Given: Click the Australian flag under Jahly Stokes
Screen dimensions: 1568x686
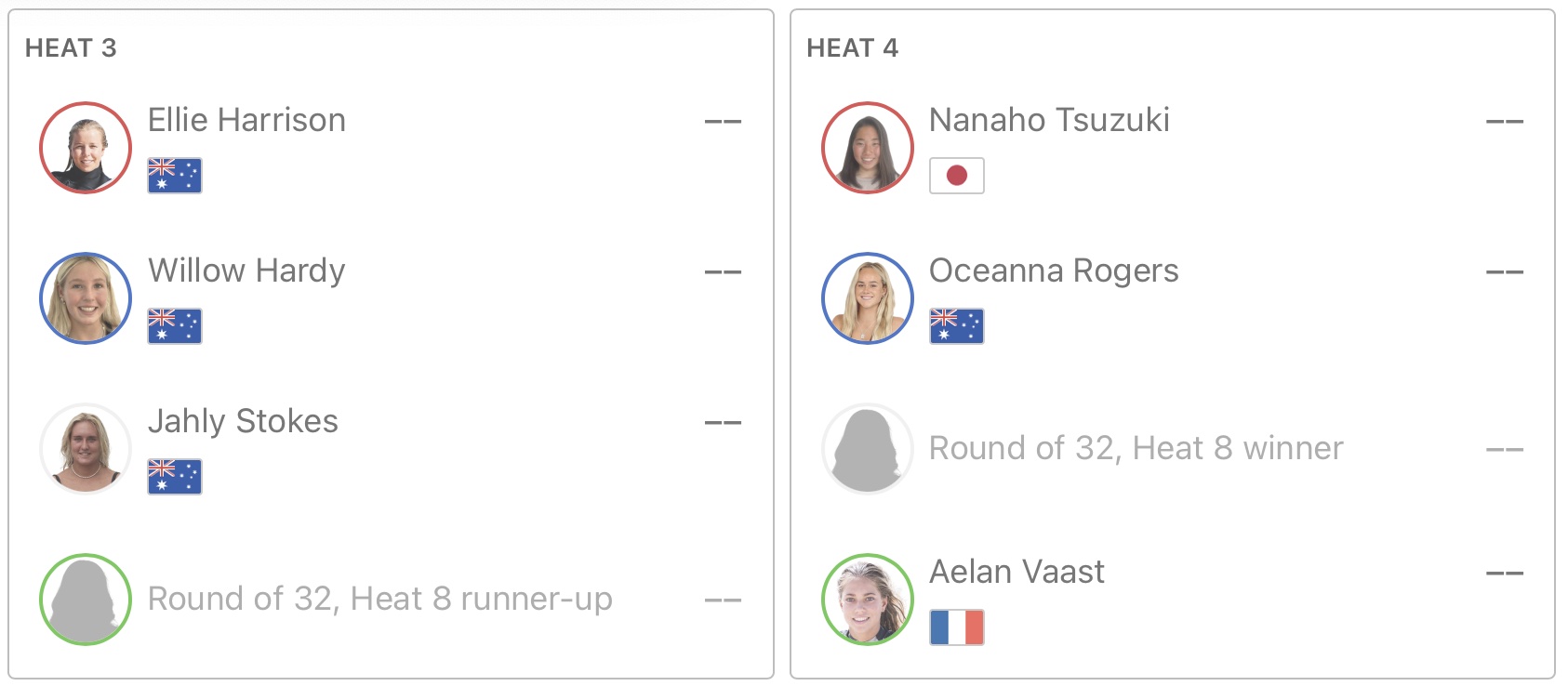Looking at the screenshot, I should click(175, 477).
